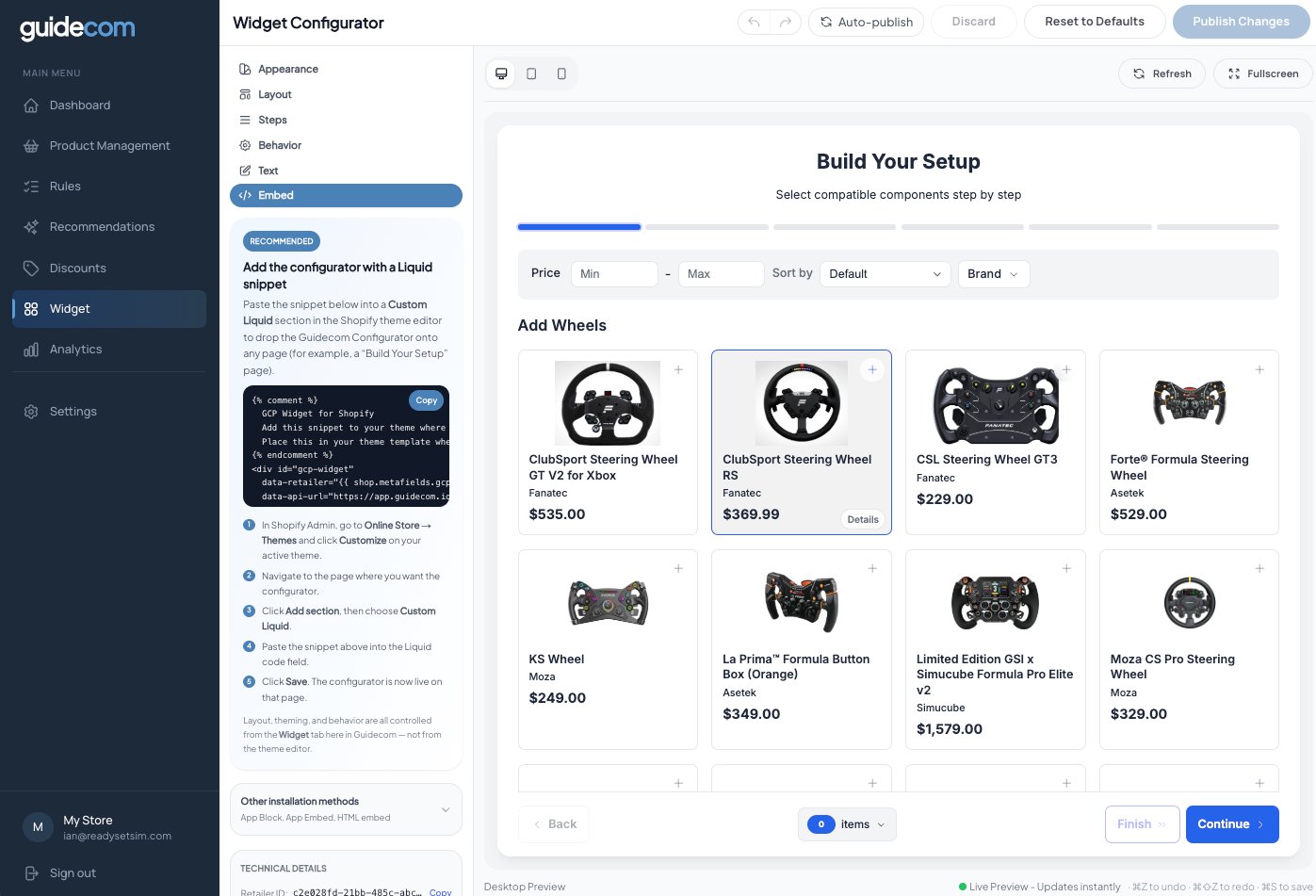Switch to the mobile preview icon
The width and height of the screenshot is (1316, 896).
(x=561, y=73)
